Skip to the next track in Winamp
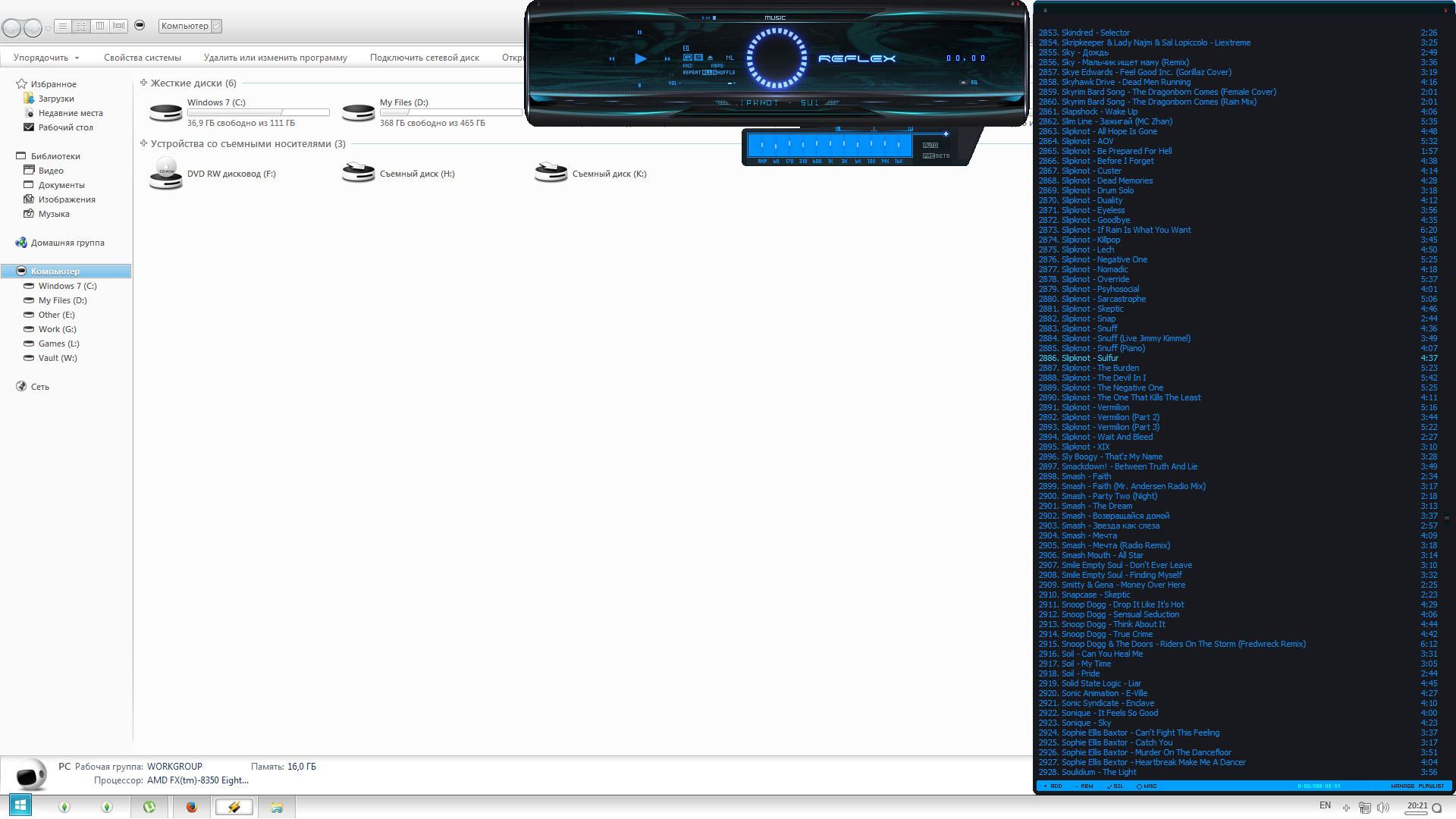This screenshot has width=1456, height=819. point(667,58)
